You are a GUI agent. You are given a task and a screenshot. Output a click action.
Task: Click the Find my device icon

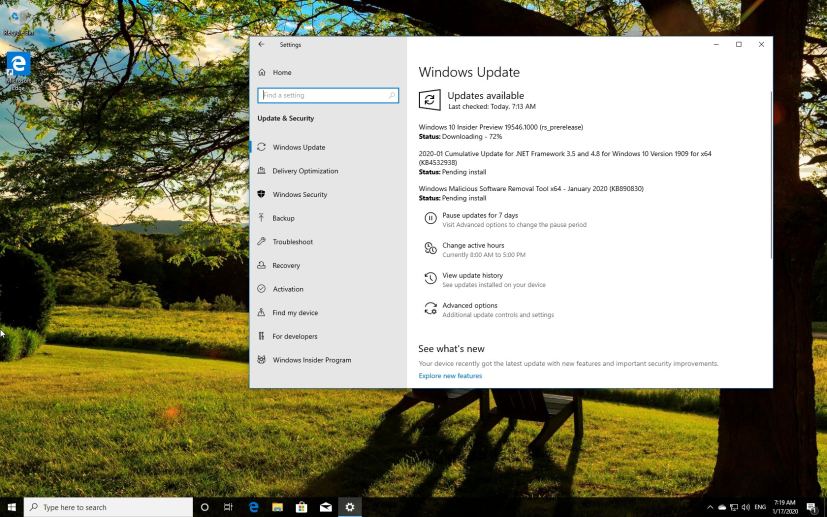pyautogui.click(x=262, y=312)
